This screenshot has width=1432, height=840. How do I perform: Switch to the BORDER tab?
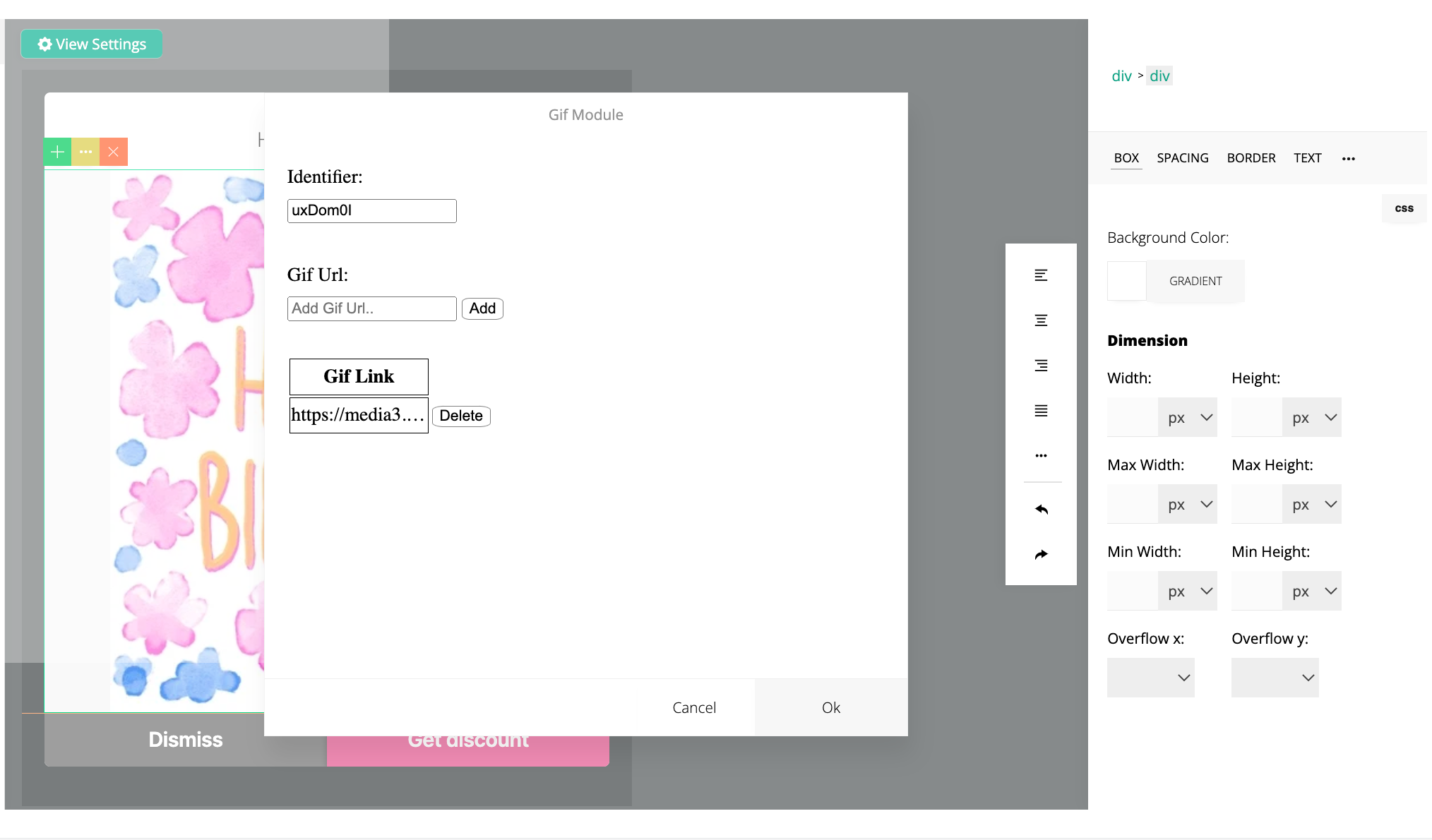(x=1251, y=158)
